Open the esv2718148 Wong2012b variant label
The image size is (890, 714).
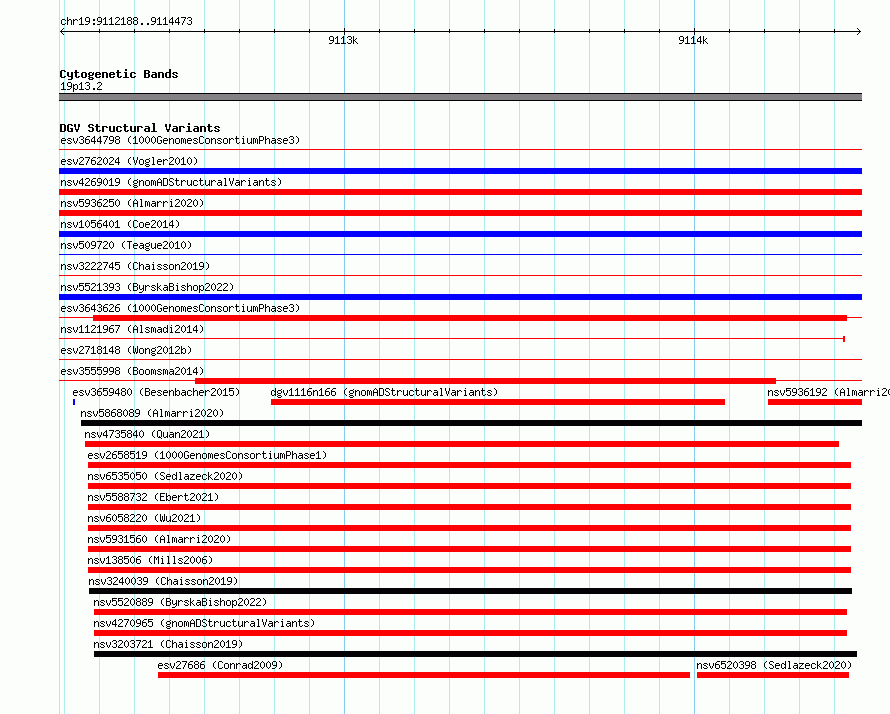(126, 350)
